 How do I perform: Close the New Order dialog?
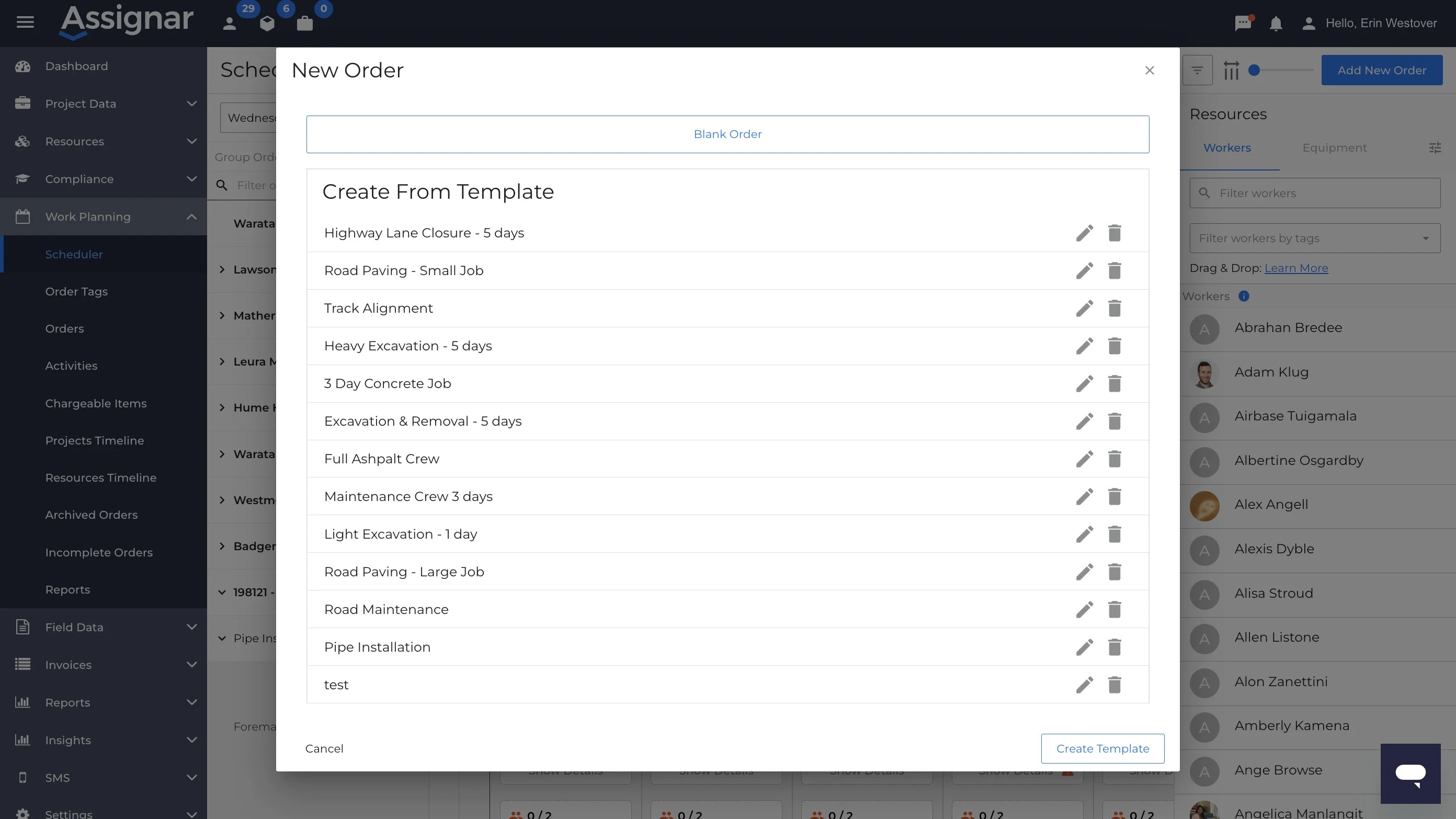tap(1149, 70)
